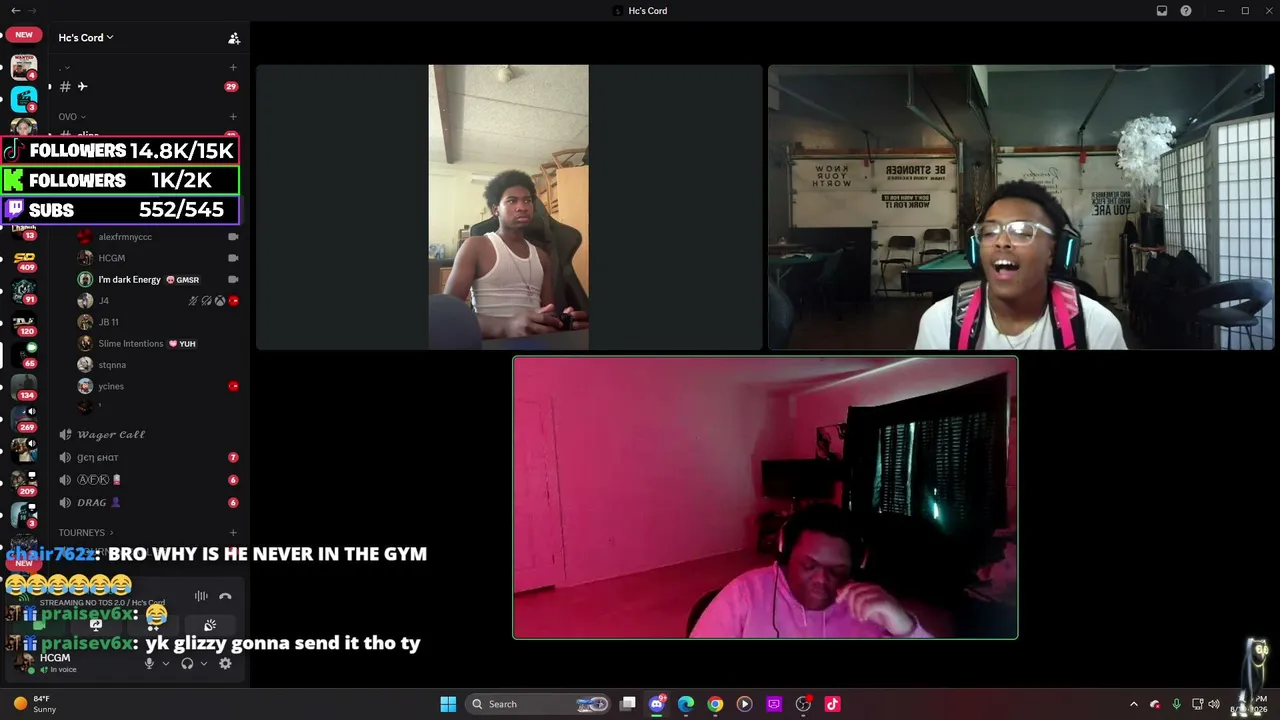1280x720 pixels.
Task: Jump to new mentions via top NEW pill
Action: click(24, 35)
